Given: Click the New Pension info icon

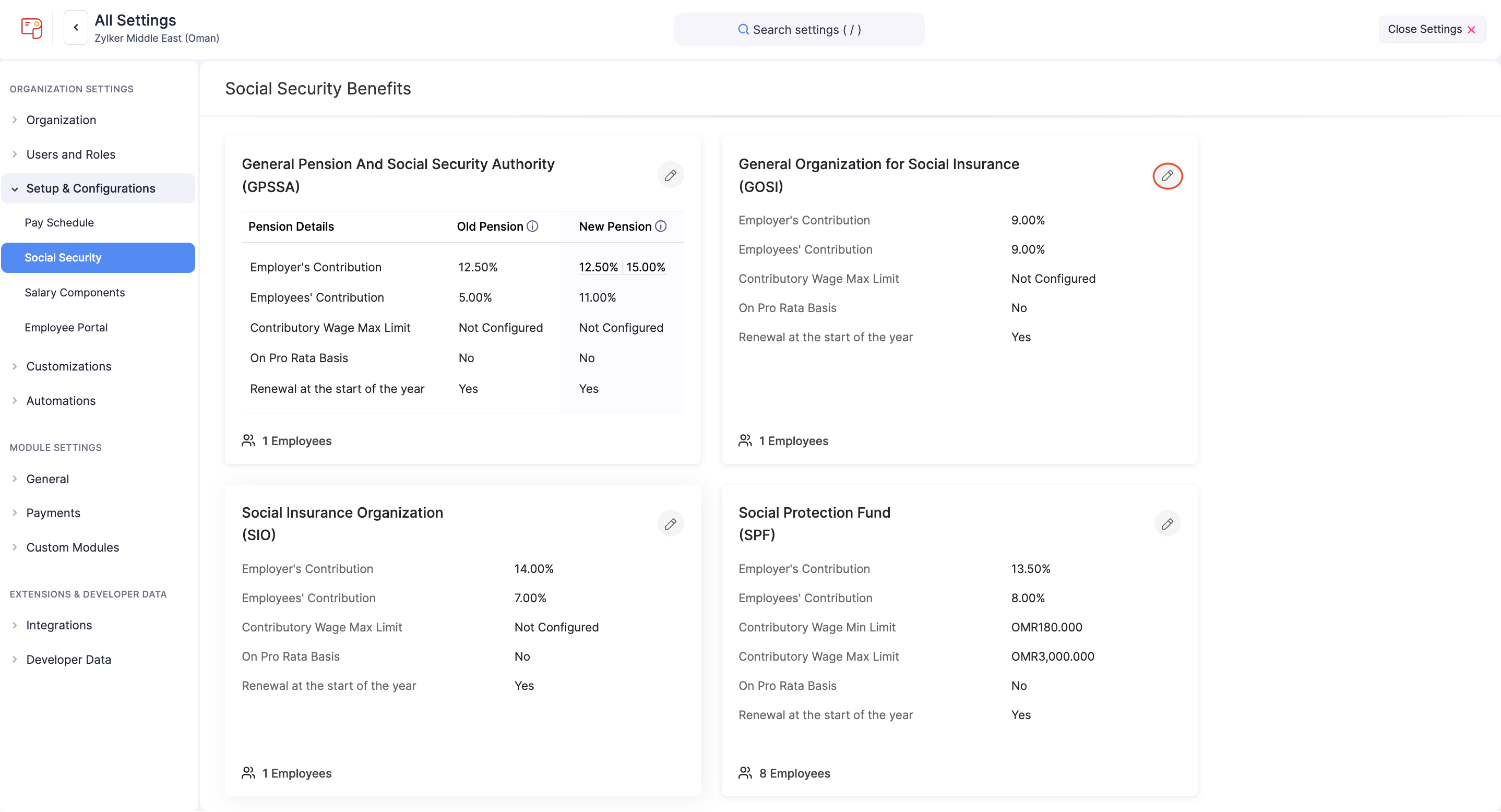Looking at the screenshot, I should click(661, 226).
